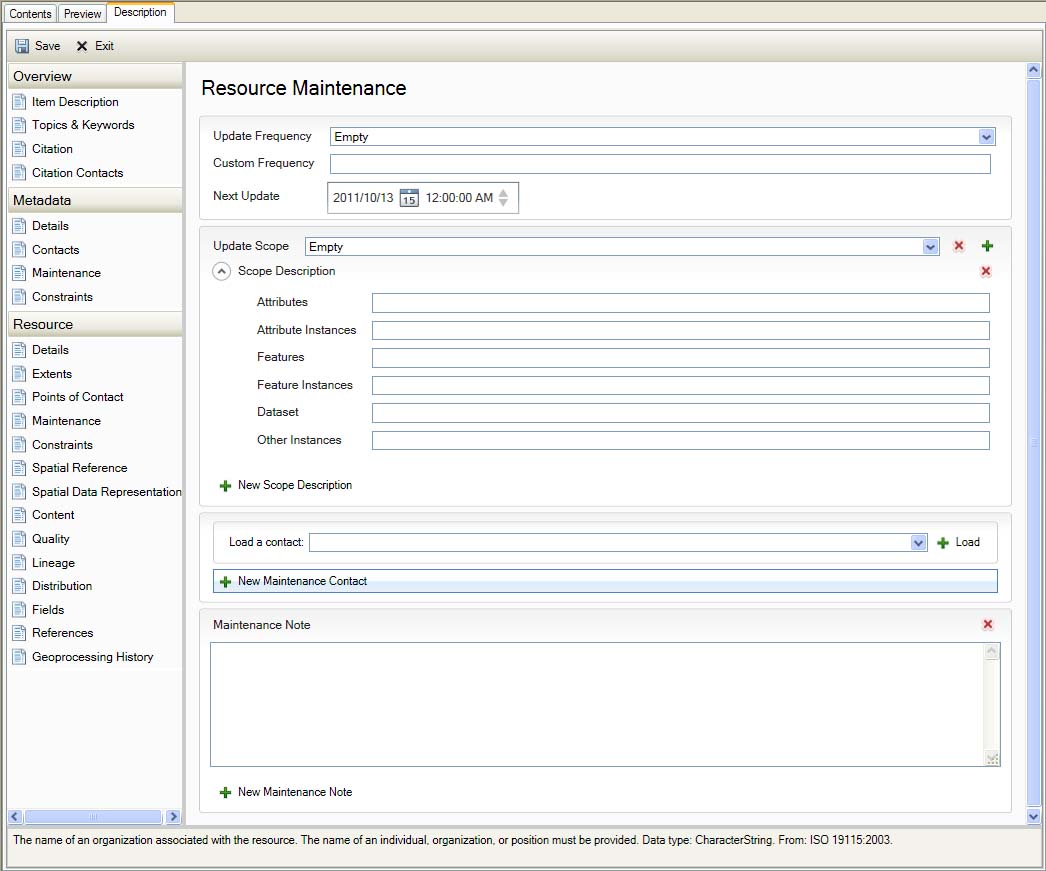Open the Update Frequency dropdown
Screen dimensions: 1046x871
(x=986, y=137)
